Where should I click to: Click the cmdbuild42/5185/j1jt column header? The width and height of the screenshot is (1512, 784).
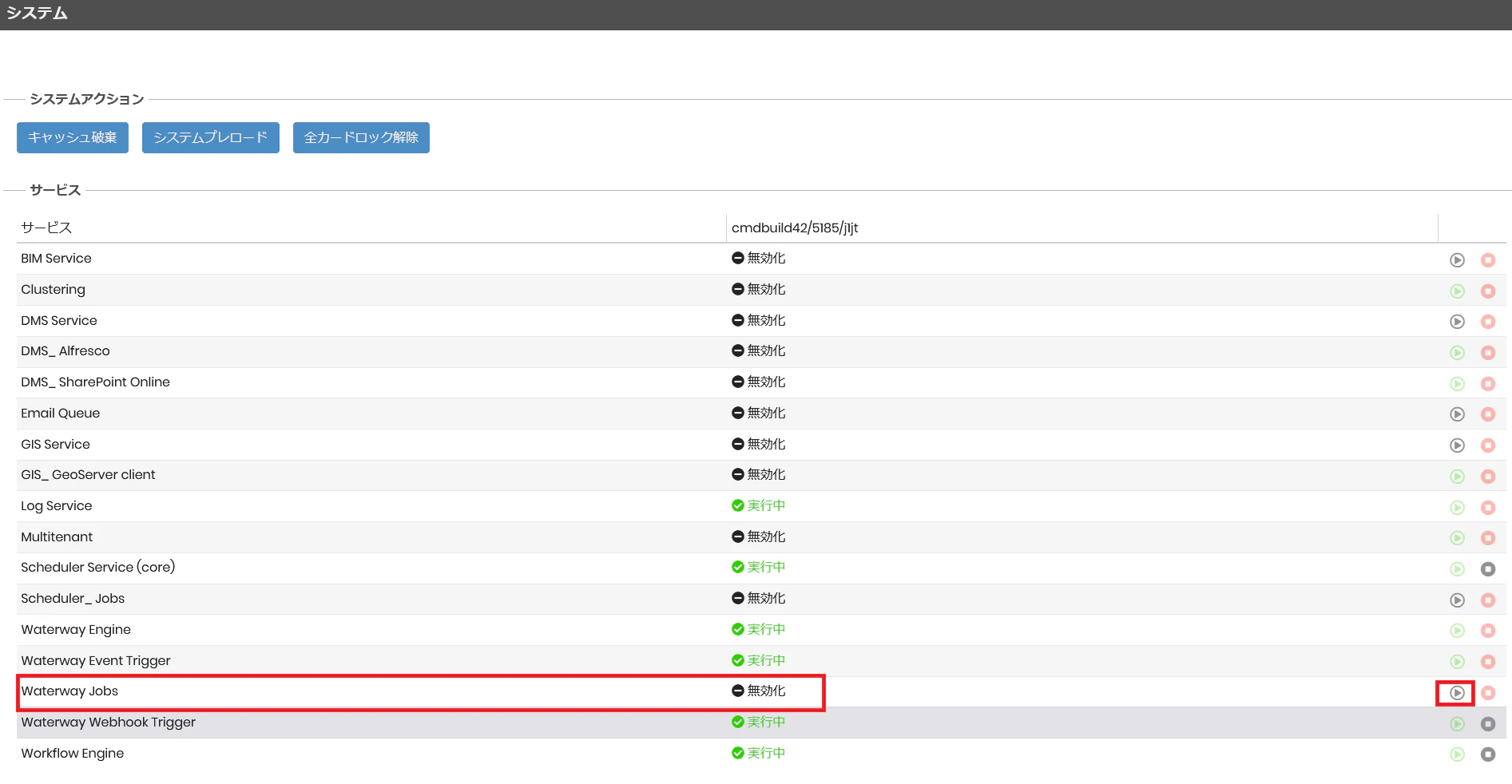pyautogui.click(x=795, y=228)
